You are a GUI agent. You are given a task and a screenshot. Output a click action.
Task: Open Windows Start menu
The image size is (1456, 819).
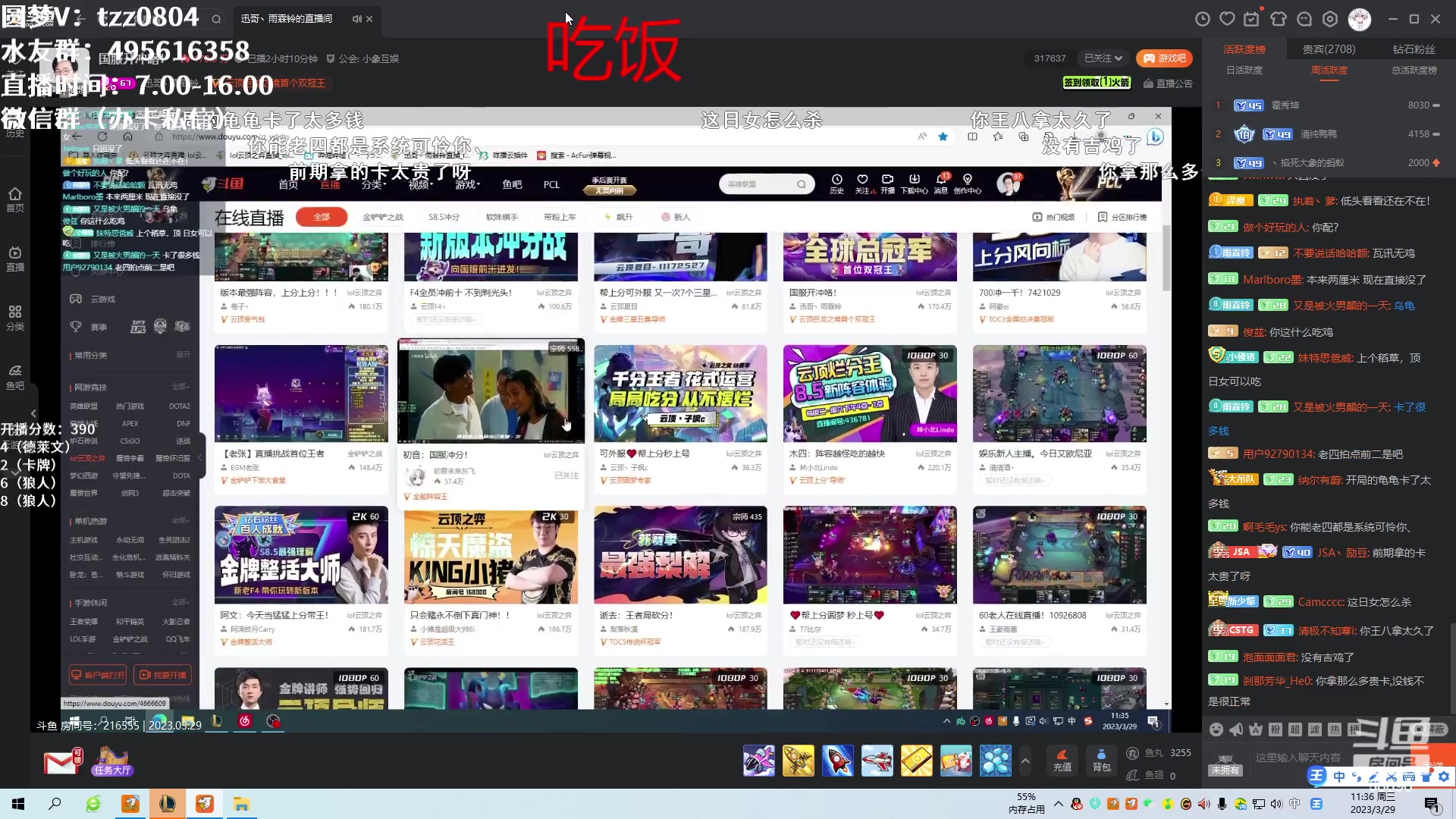click(18, 804)
